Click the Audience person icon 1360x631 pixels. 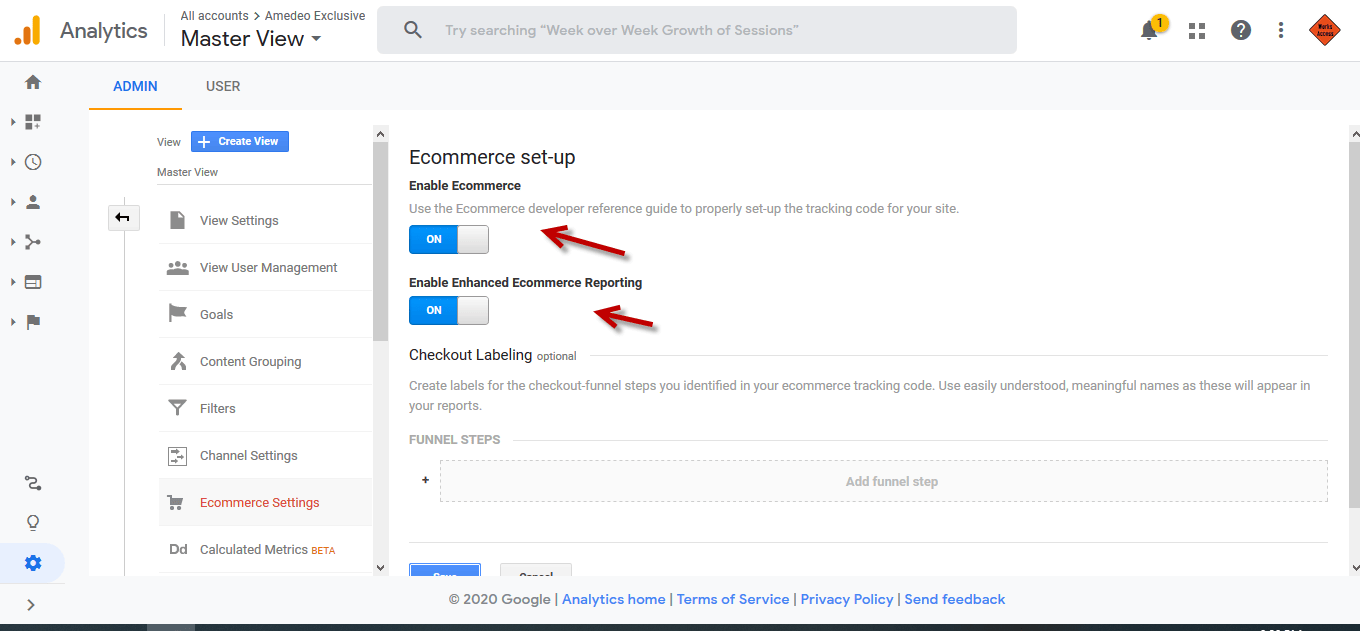[32, 201]
